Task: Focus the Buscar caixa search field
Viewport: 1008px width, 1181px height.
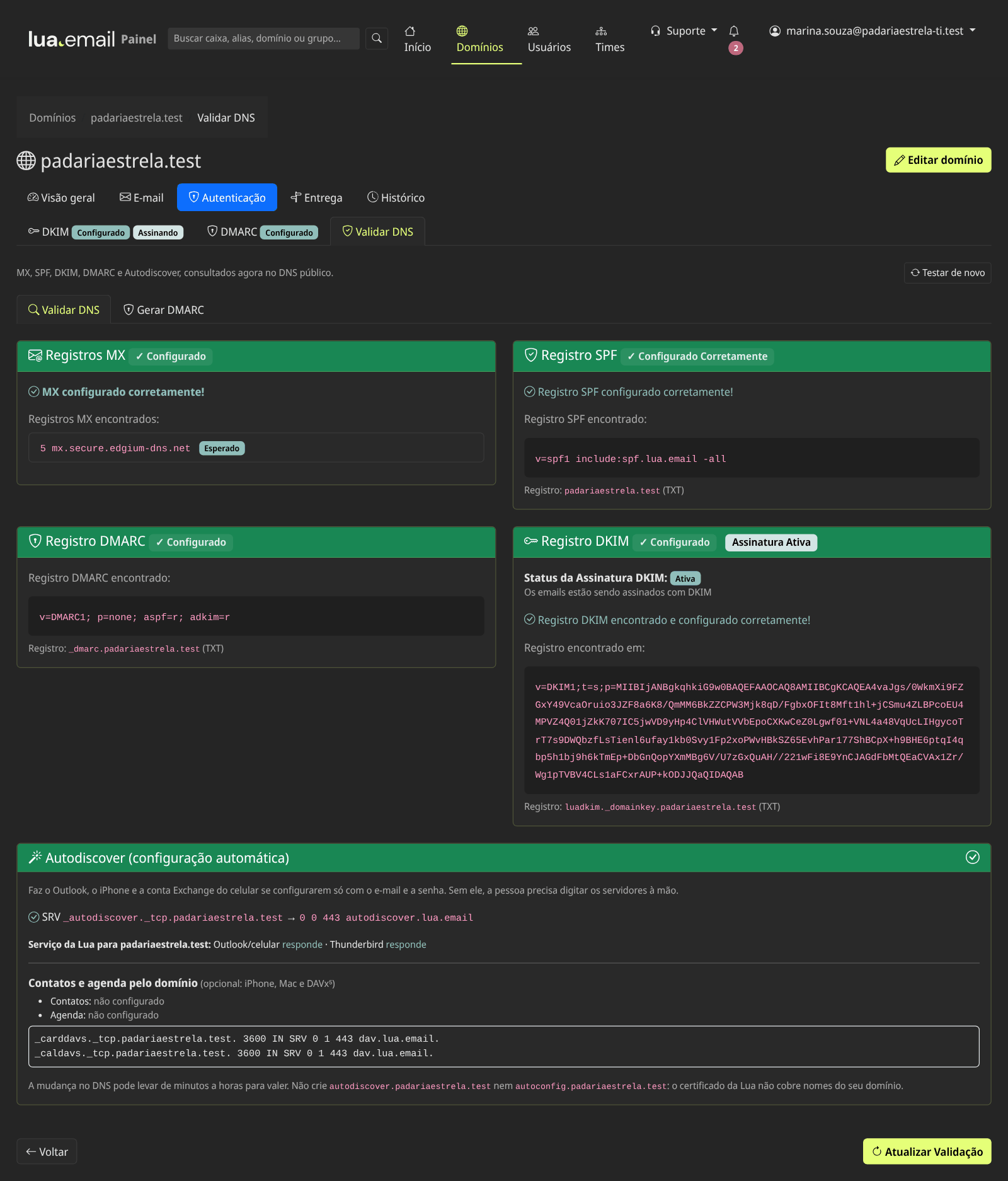Action: [263, 38]
